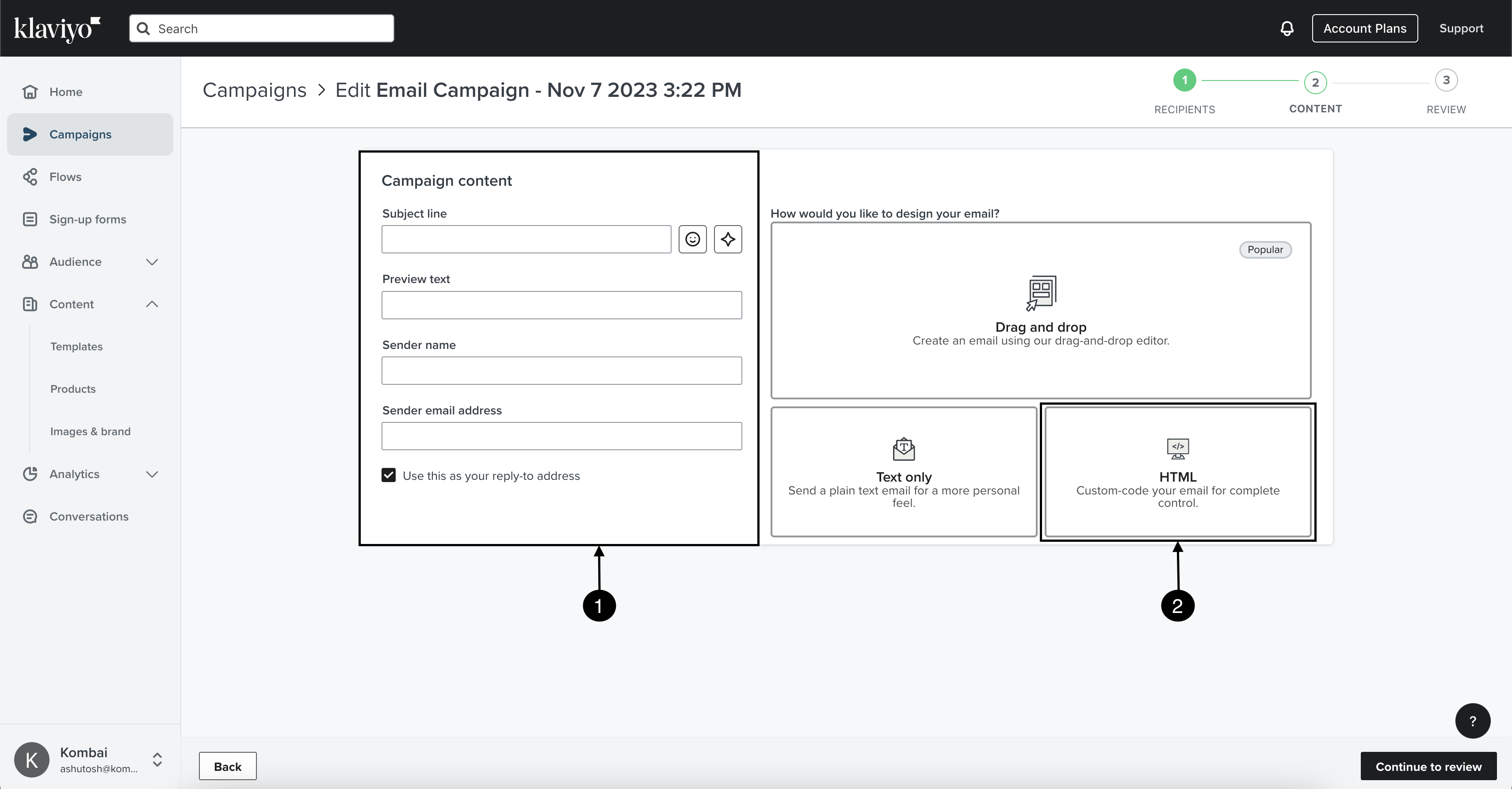Click the Back button
The height and width of the screenshot is (789, 1512).
228,766
